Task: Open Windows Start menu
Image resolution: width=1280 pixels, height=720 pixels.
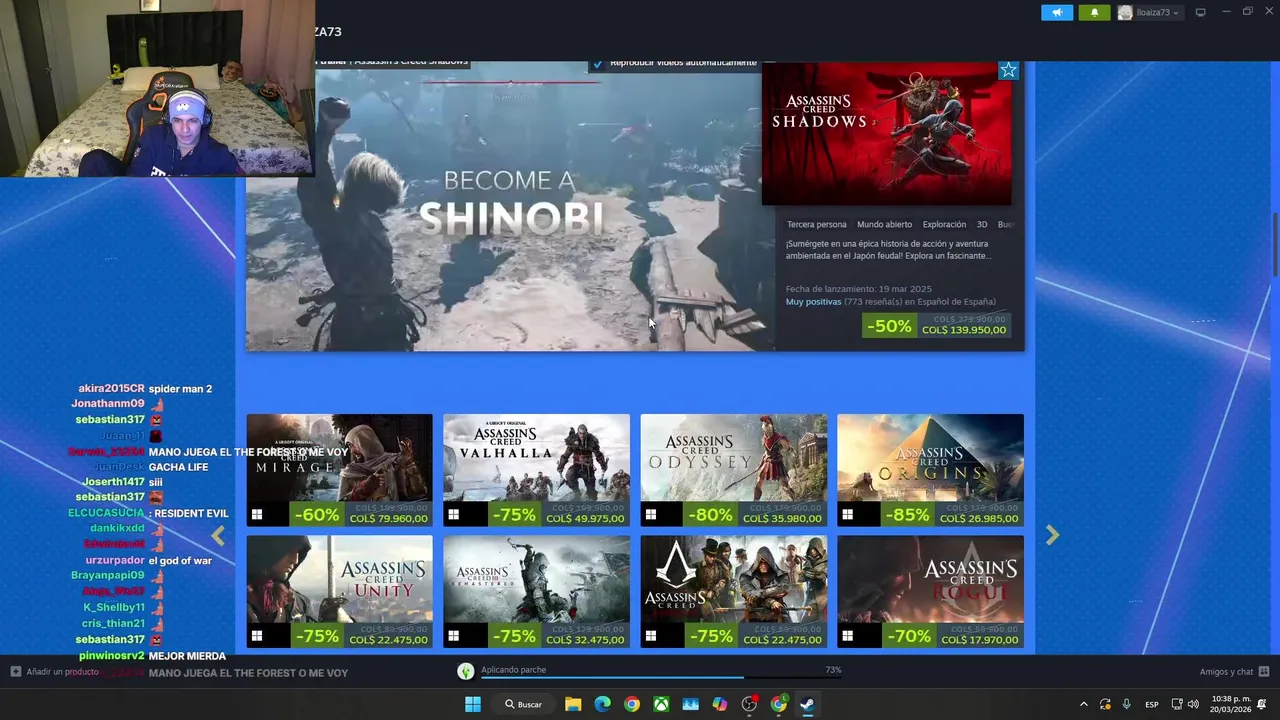Action: click(x=472, y=704)
